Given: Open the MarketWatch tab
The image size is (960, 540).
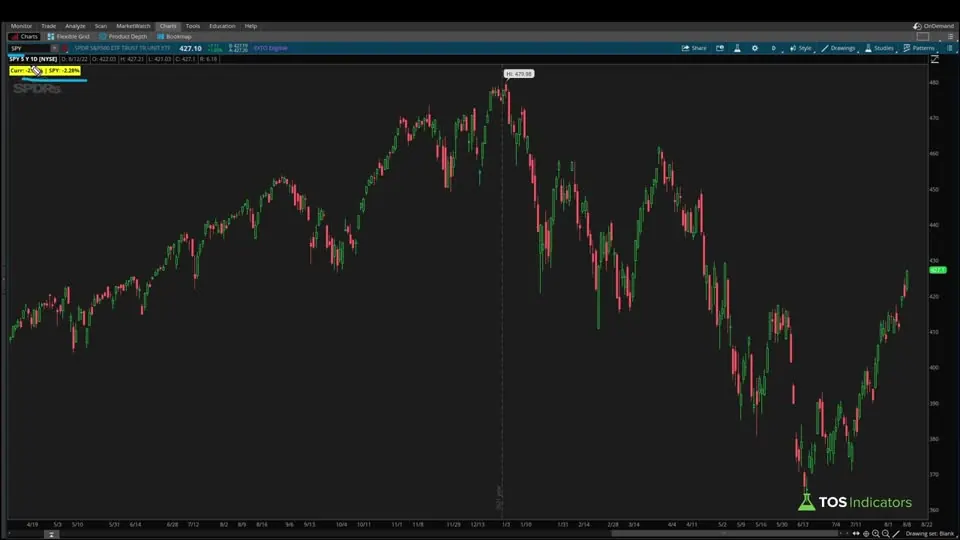Looking at the screenshot, I should [x=133, y=26].
